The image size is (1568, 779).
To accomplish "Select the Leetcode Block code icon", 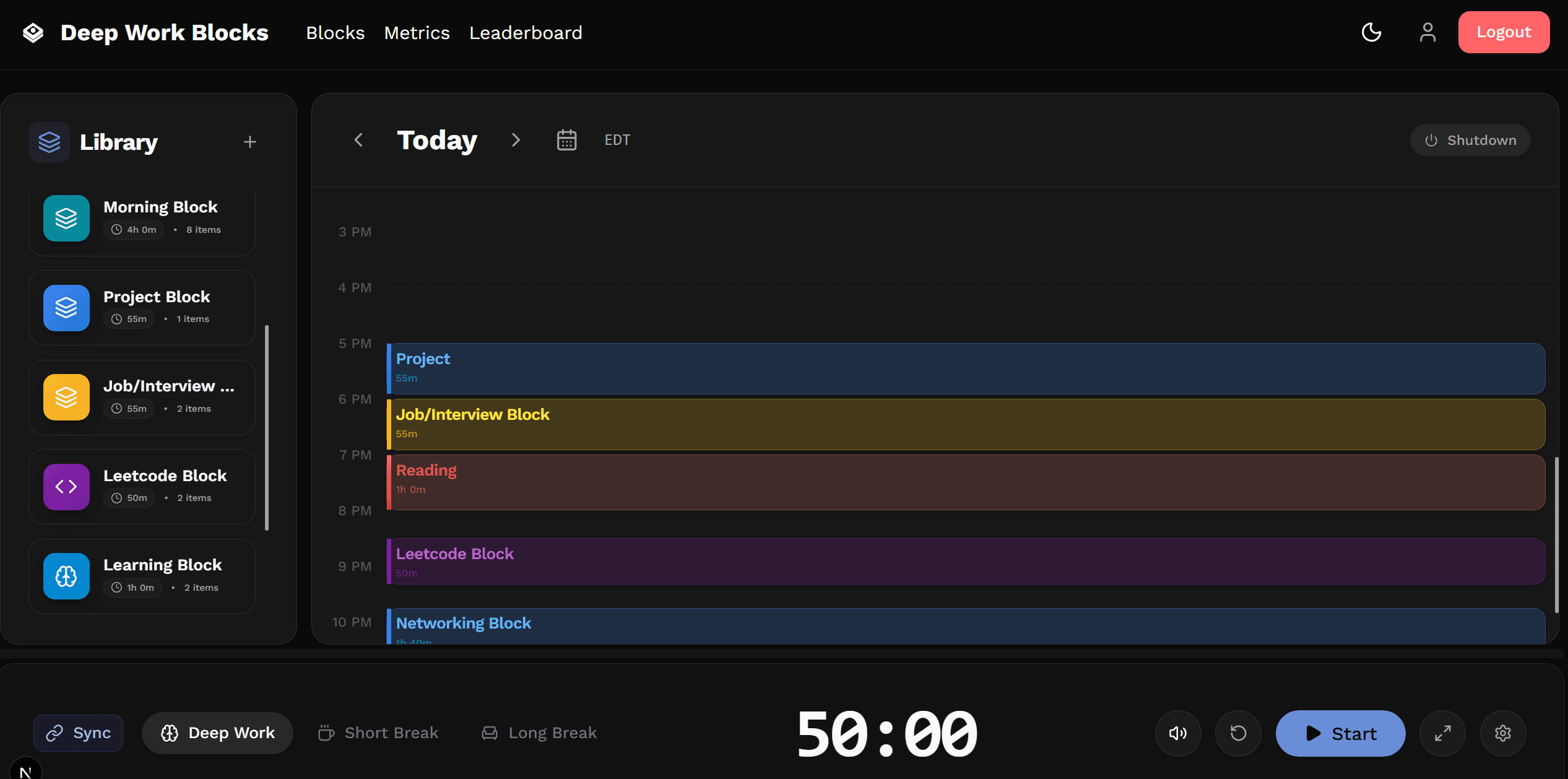I will point(66,487).
